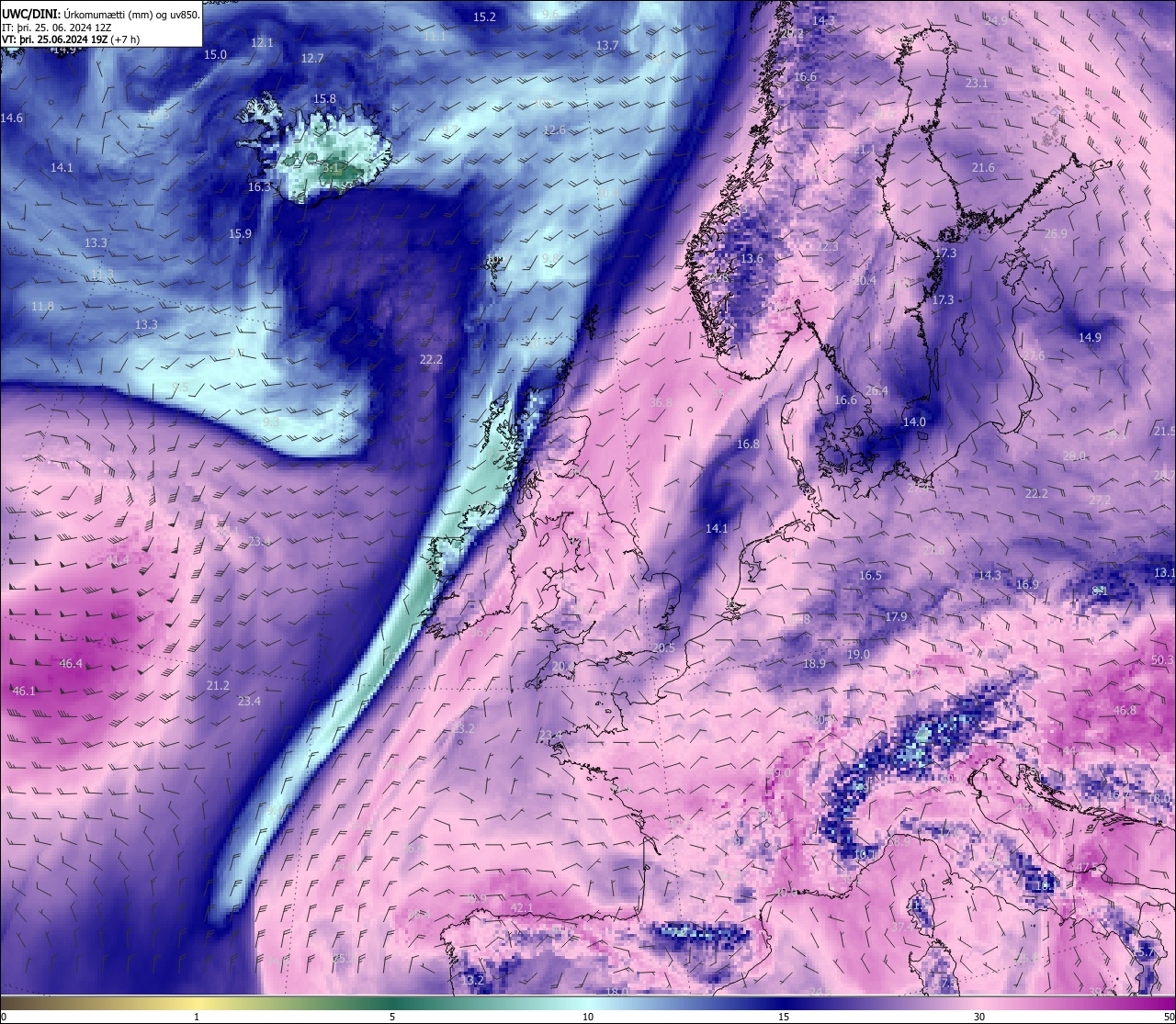
Task: Click the 30 tick on the color scale
Action: point(979,1017)
